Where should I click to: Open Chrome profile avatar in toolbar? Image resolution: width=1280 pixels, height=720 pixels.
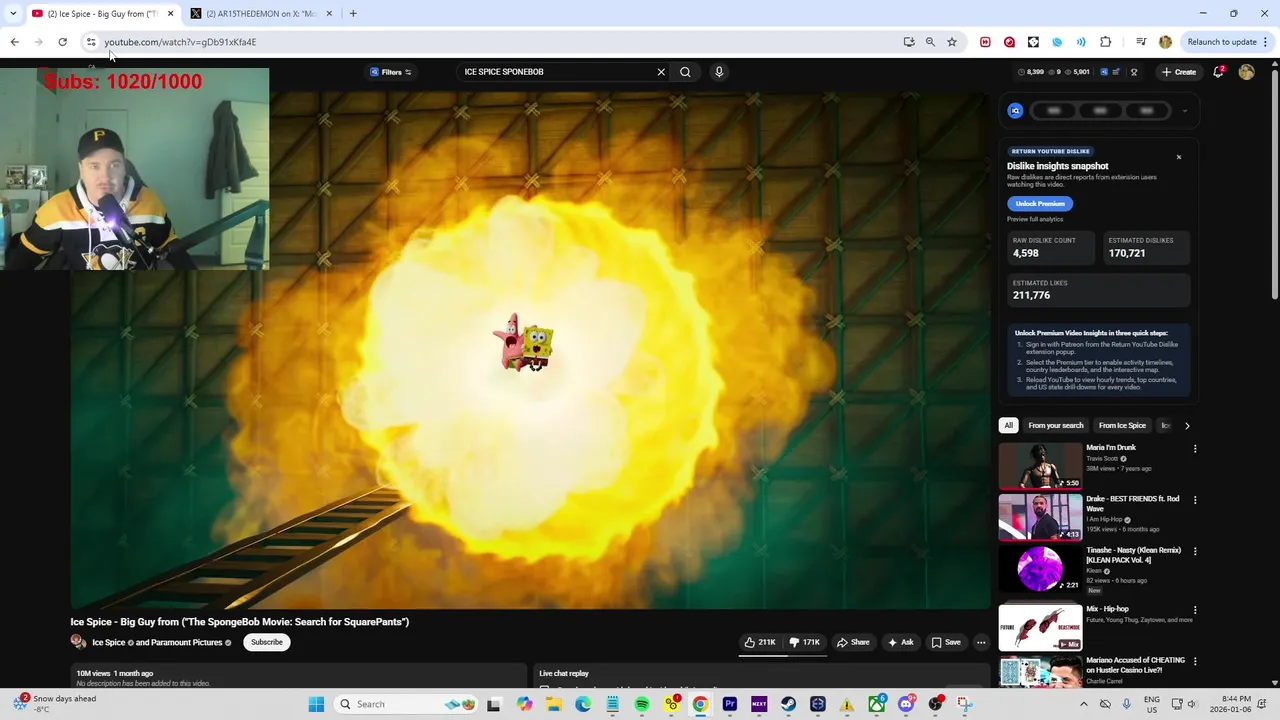(1165, 42)
